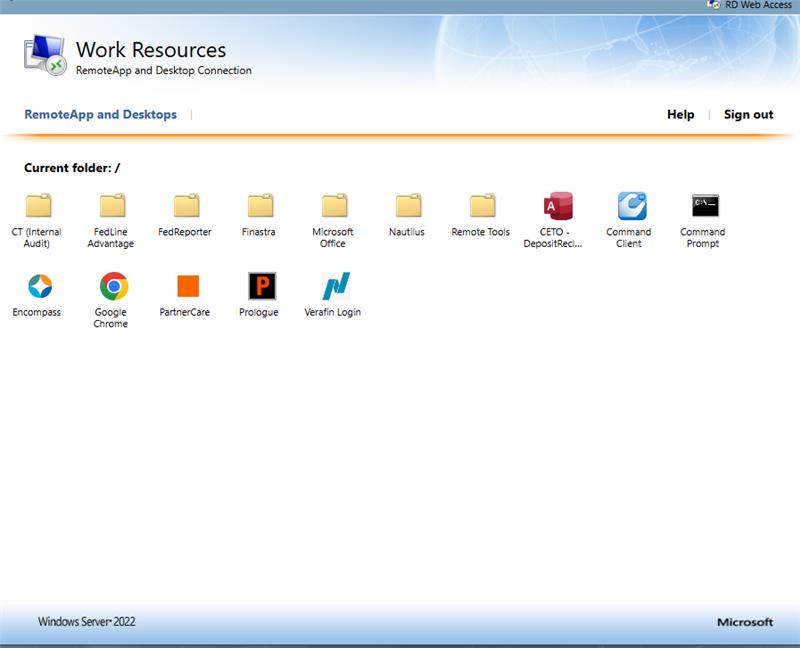Select the RemoteApp and Desktops tab
Screen dimensions: 800x648
tap(101, 114)
